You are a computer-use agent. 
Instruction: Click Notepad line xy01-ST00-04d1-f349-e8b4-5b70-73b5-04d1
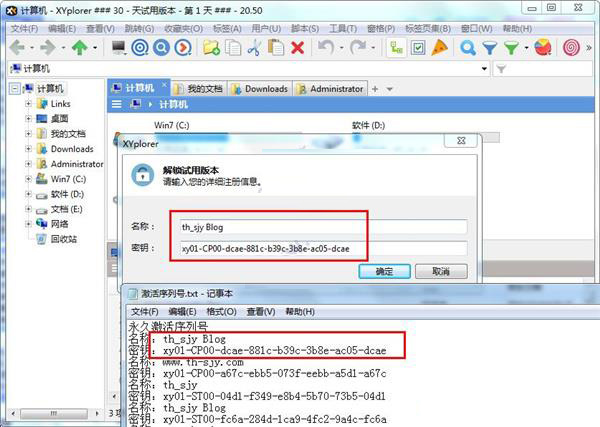coord(274,396)
